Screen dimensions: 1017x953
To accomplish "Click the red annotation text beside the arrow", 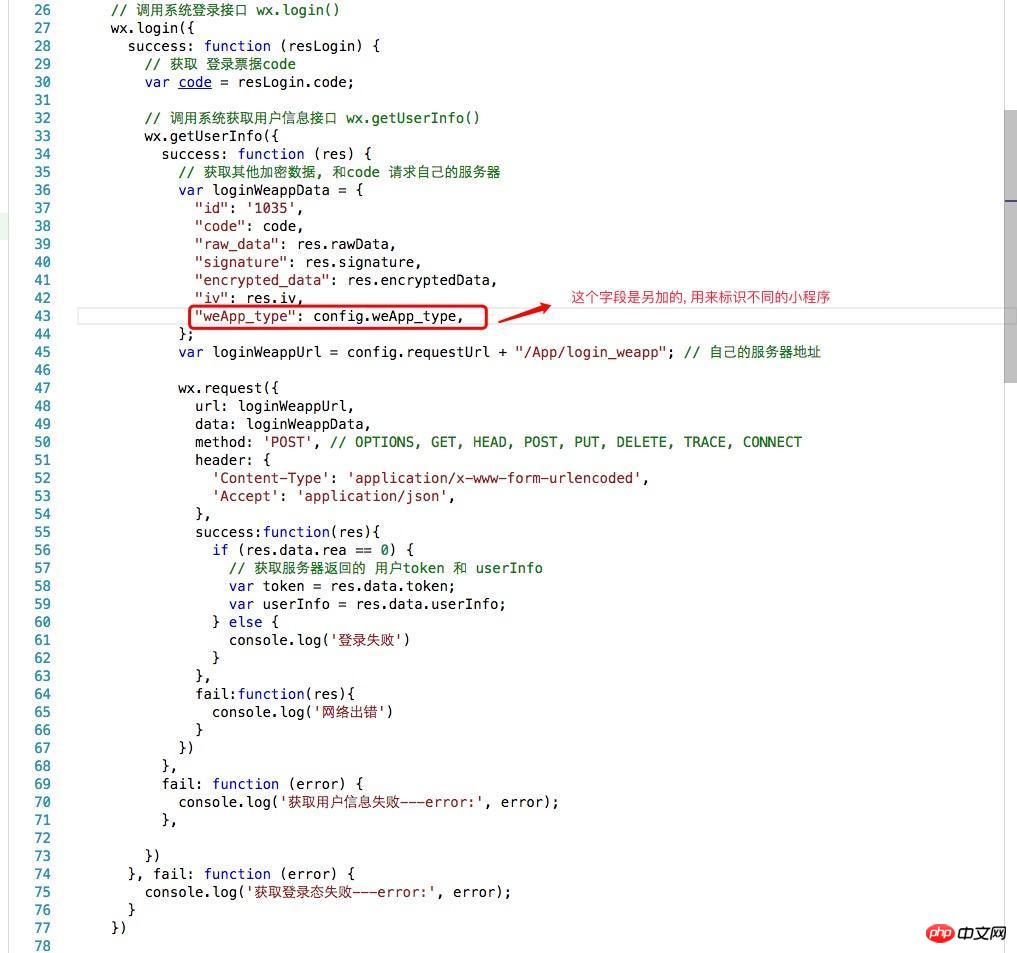I will (x=700, y=297).
